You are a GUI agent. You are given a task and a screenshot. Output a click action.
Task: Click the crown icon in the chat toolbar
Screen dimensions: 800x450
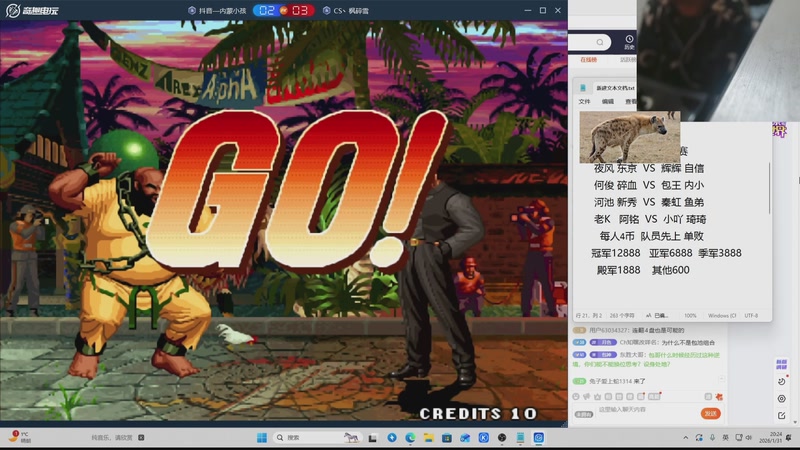(597, 396)
